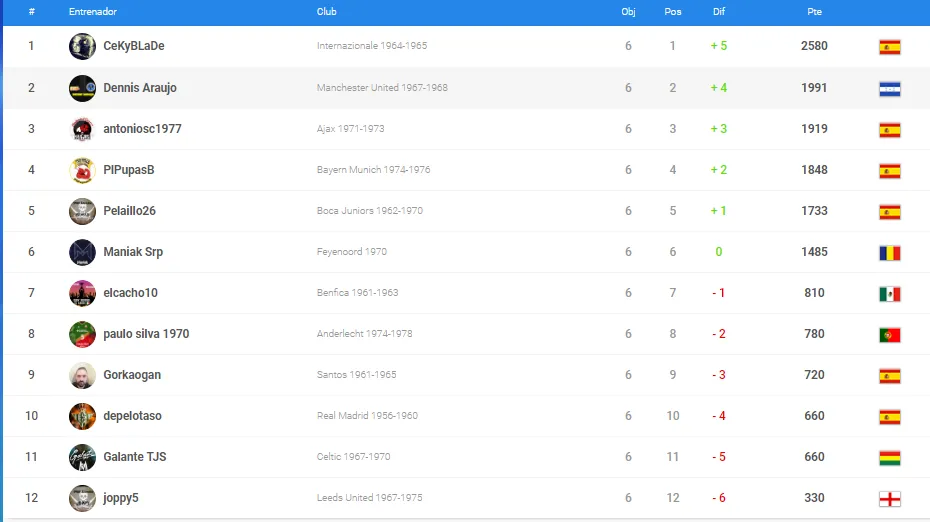Open Pelaillo26's profile link

pos(129,211)
